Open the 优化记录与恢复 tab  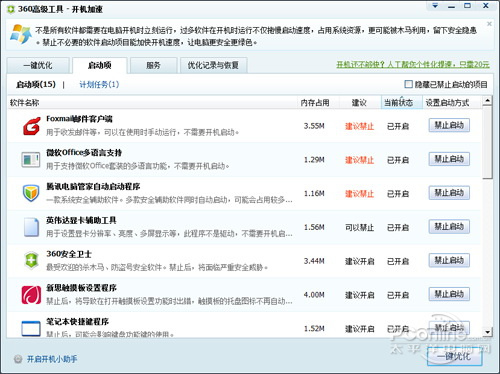[213, 65]
